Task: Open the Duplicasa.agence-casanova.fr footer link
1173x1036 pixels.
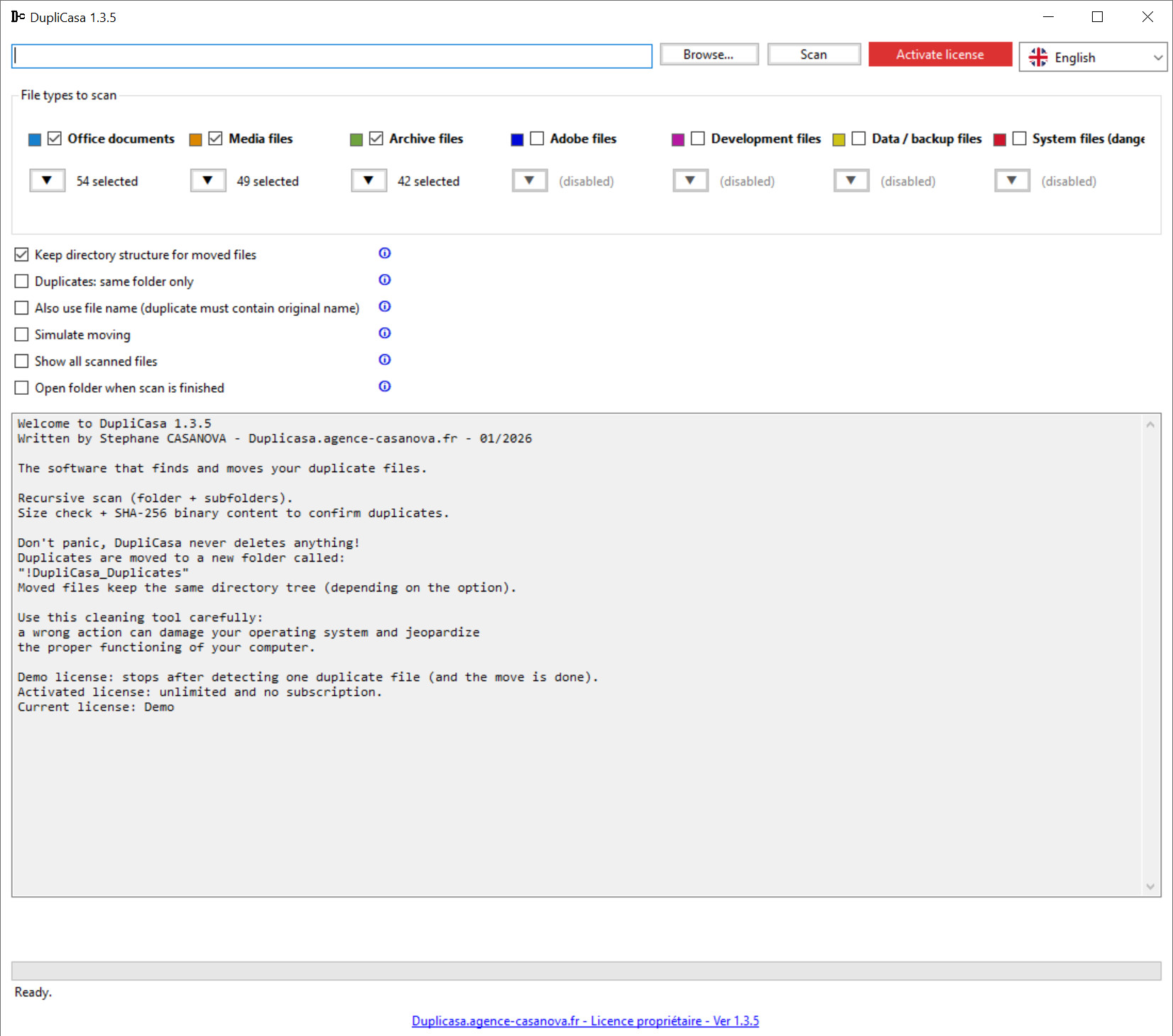Action: [x=585, y=1021]
